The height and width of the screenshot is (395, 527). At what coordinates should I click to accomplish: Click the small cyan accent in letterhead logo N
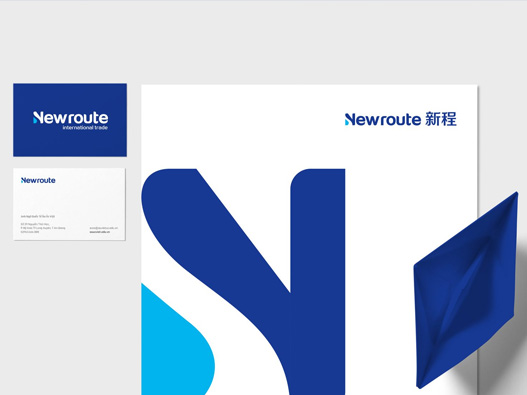pyautogui.click(x=347, y=122)
